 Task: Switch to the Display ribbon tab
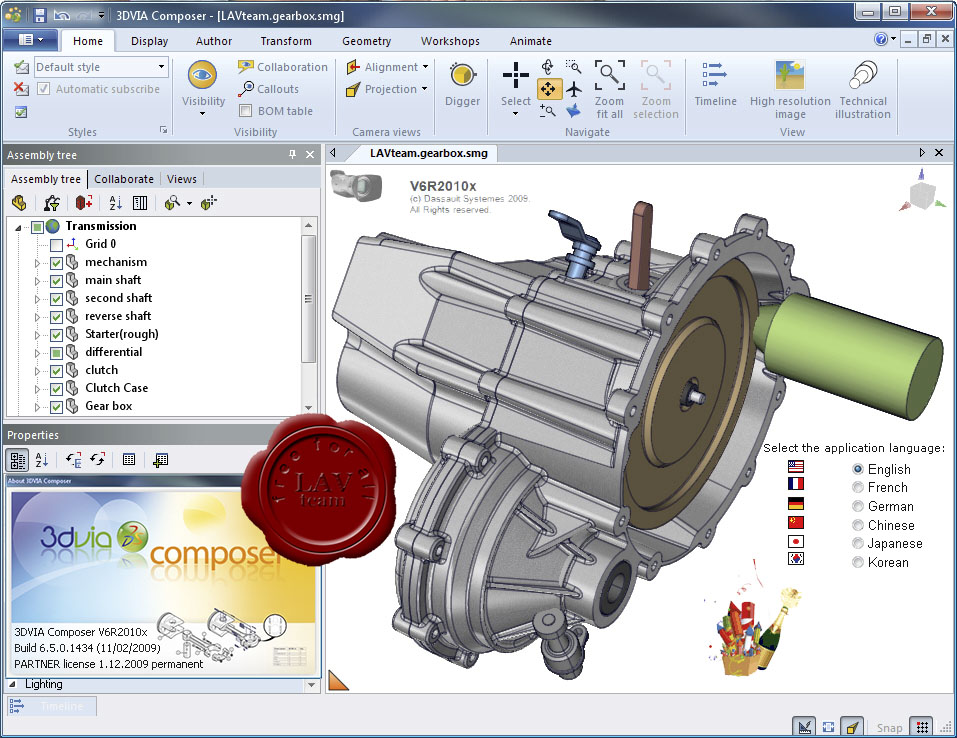(150, 41)
